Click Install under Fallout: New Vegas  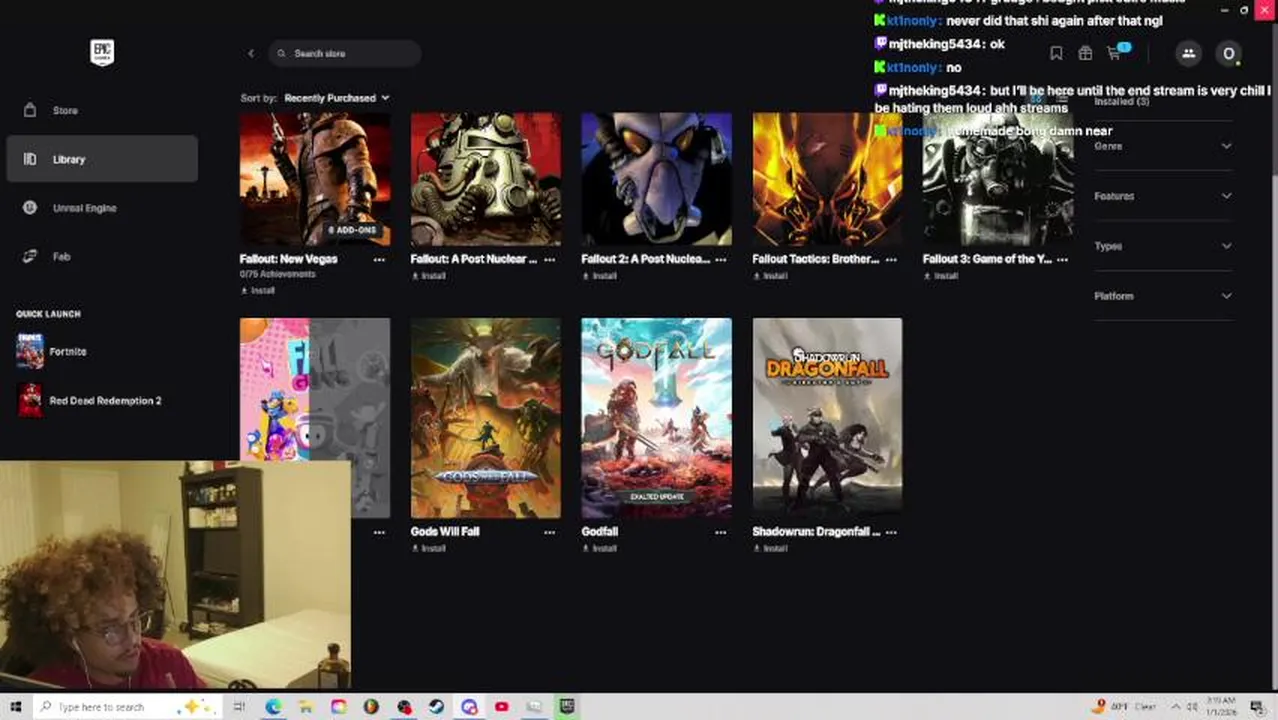[x=258, y=291]
